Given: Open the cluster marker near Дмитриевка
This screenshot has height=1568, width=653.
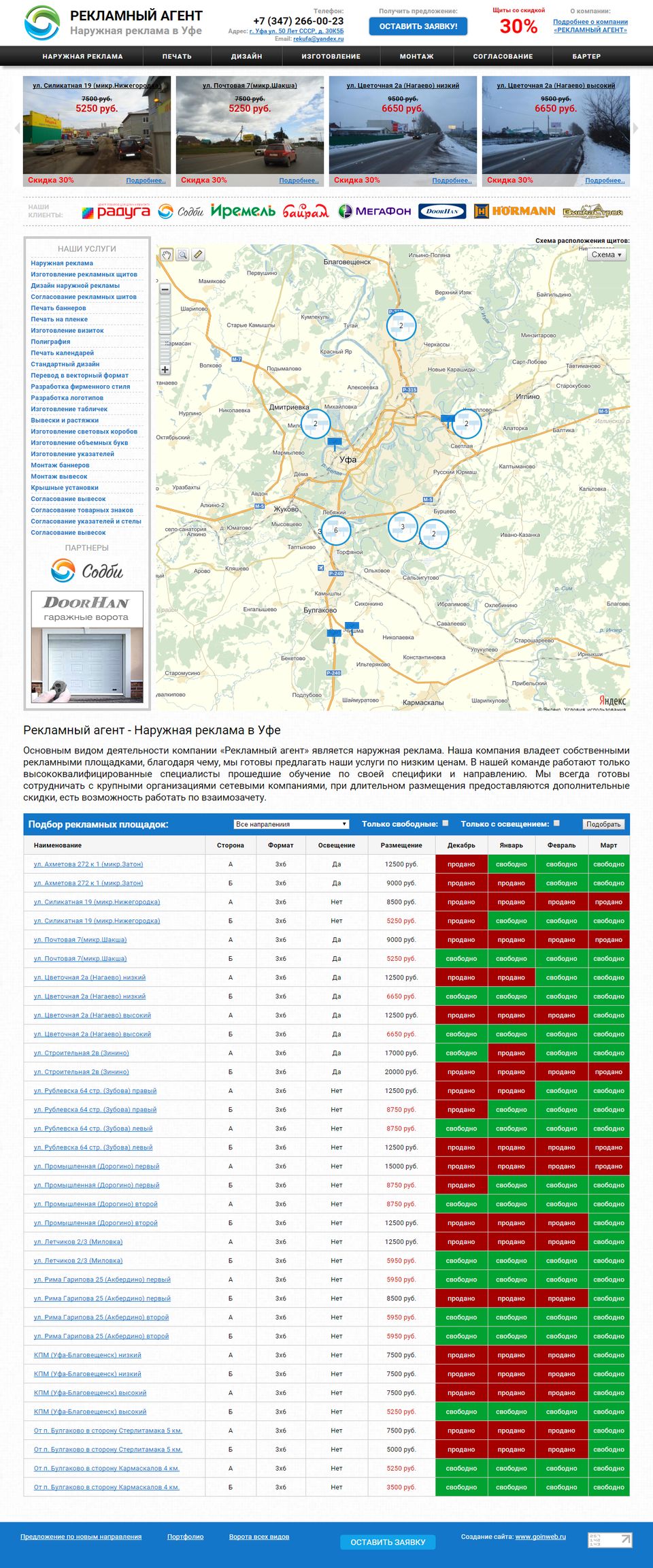Looking at the screenshot, I should tap(316, 423).
